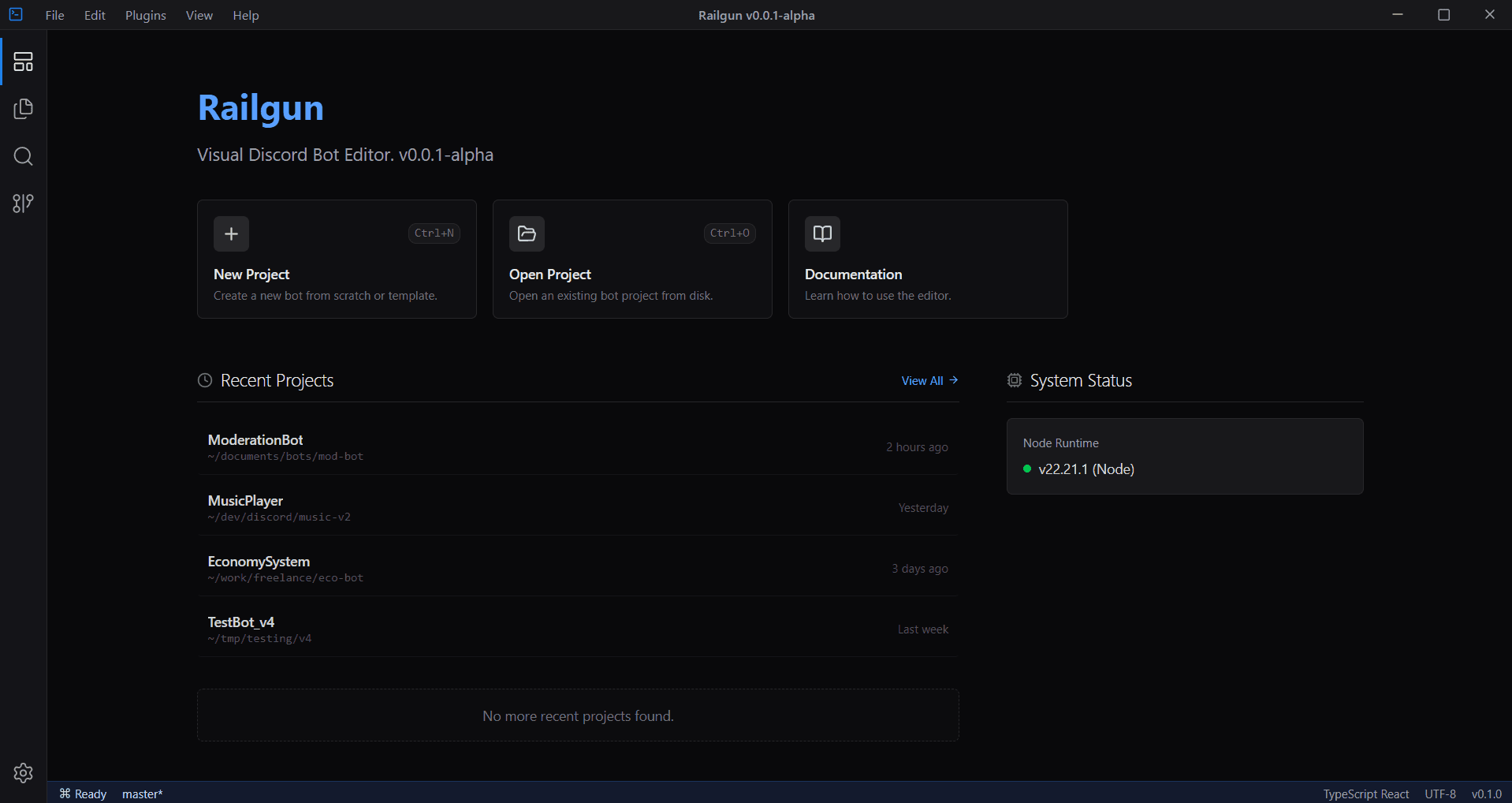1512x803 pixels.
Task: Open the Help menu
Action: click(x=246, y=16)
